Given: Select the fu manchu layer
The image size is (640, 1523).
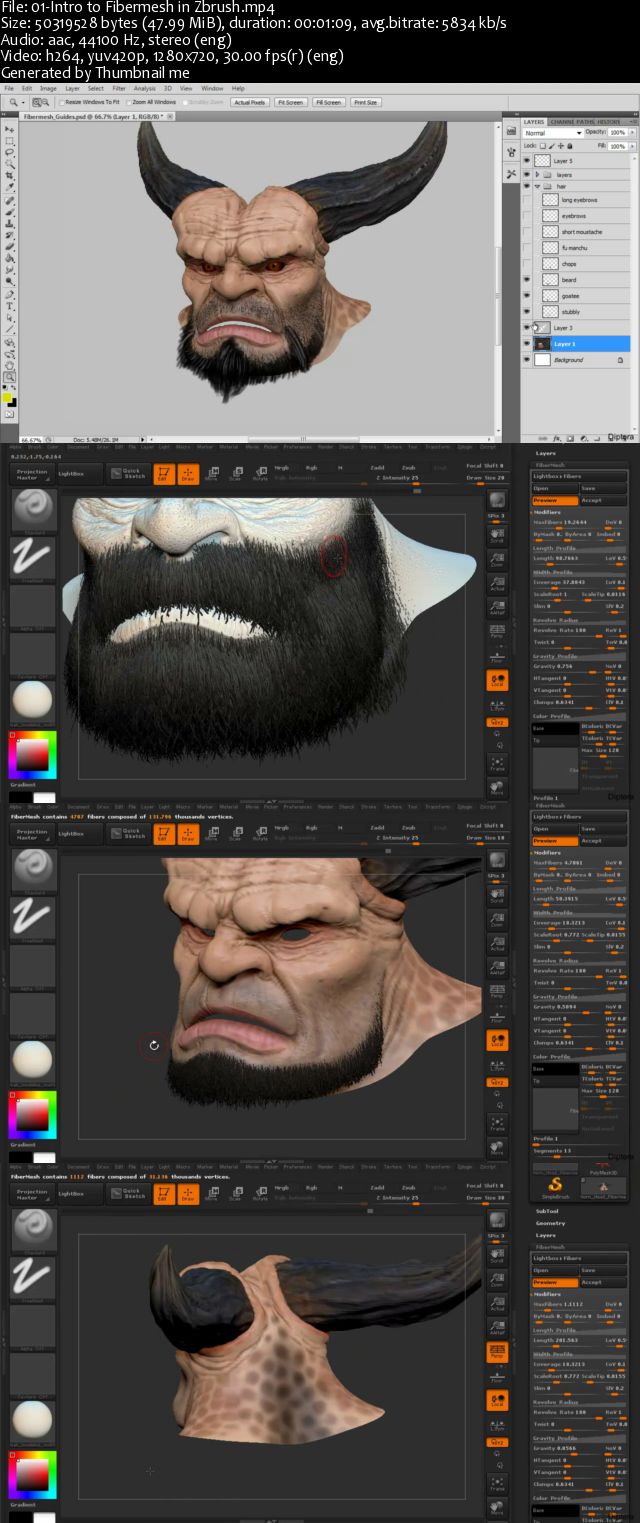Looking at the screenshot, I should (x=578, y=248).
